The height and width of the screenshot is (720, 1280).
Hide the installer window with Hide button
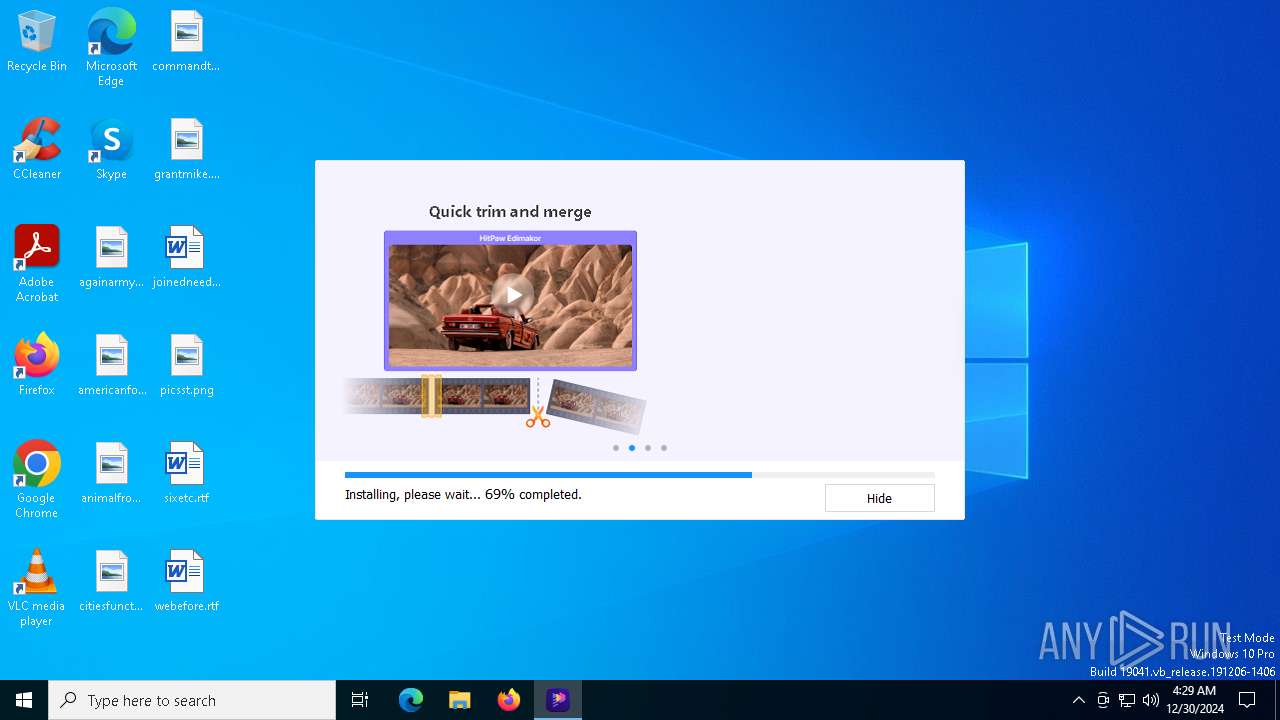879,498
